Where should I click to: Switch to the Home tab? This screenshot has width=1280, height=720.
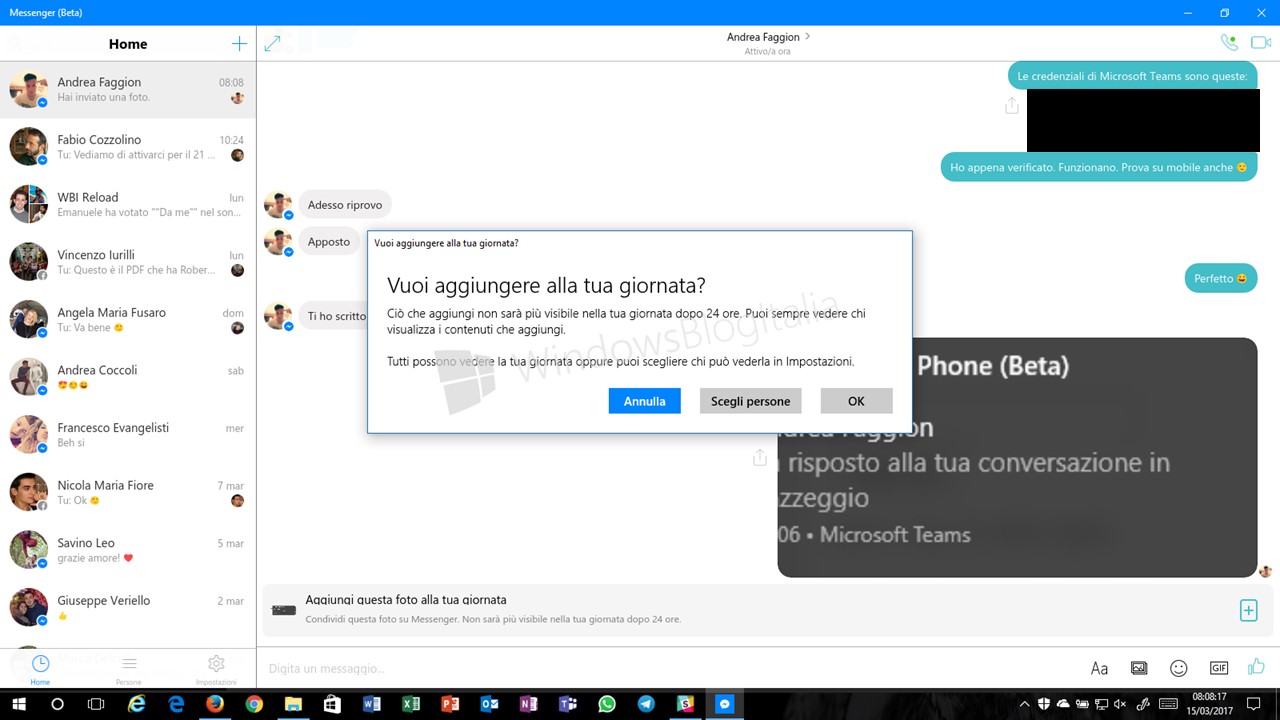[40, 670]
